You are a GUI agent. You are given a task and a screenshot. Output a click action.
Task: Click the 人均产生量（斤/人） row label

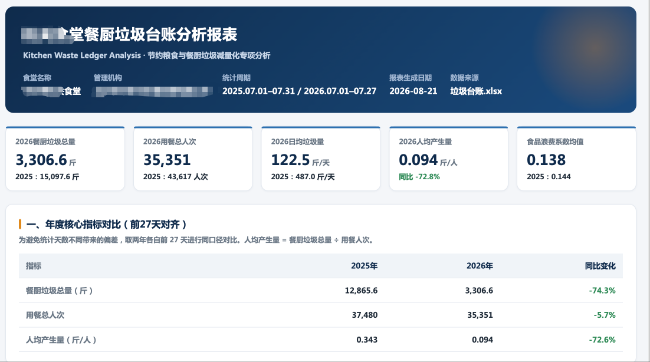61,340
